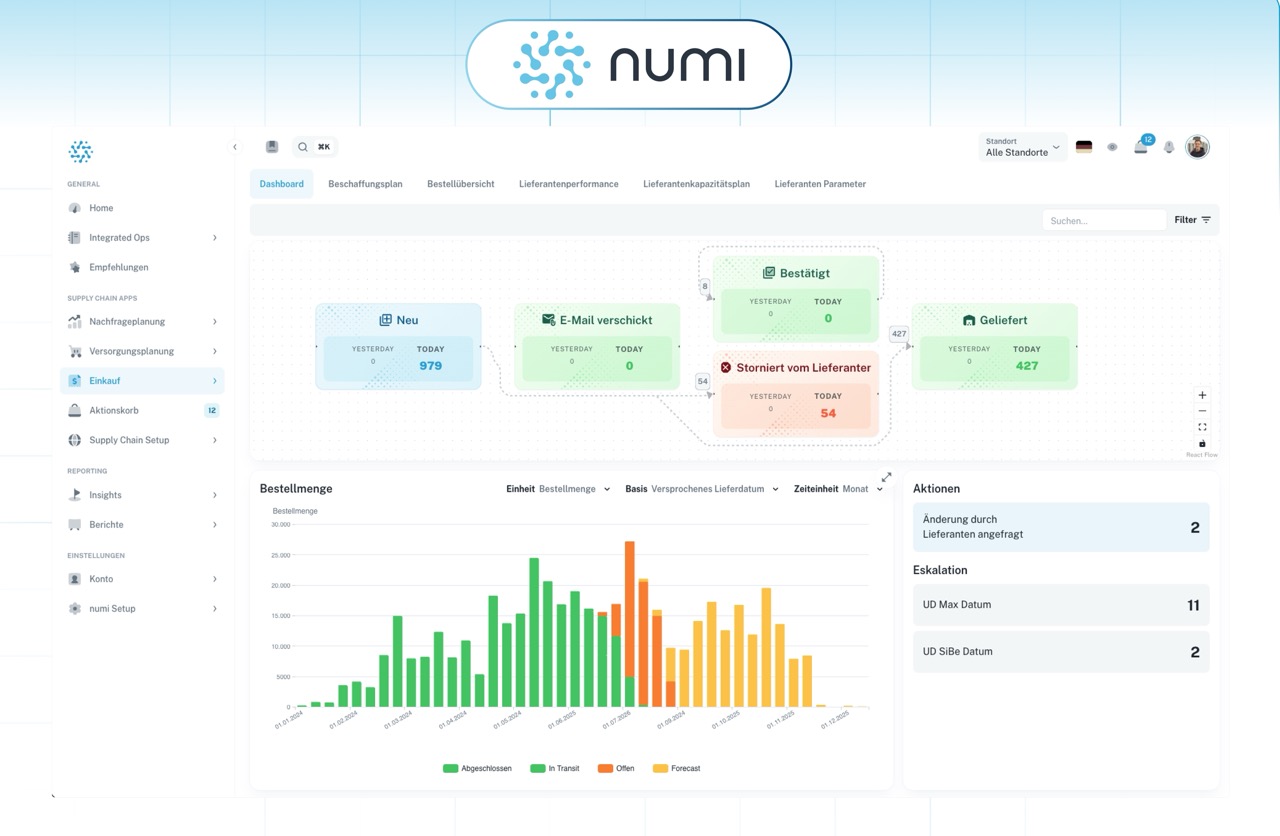Expand Berichte submenu chevron

click(215, 524)
